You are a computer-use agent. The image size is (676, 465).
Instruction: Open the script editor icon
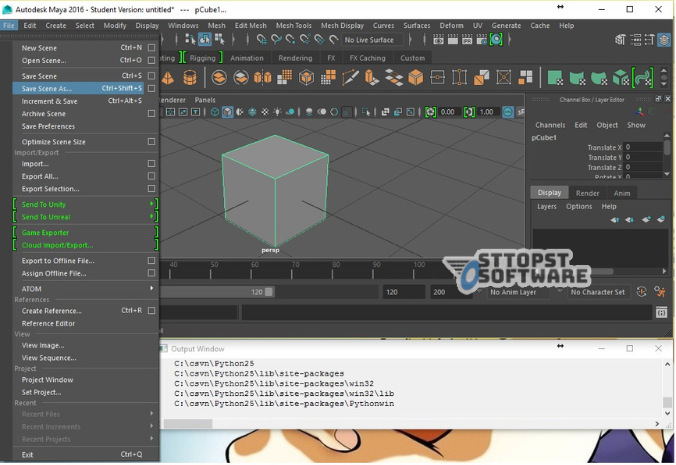coord(661,313)
